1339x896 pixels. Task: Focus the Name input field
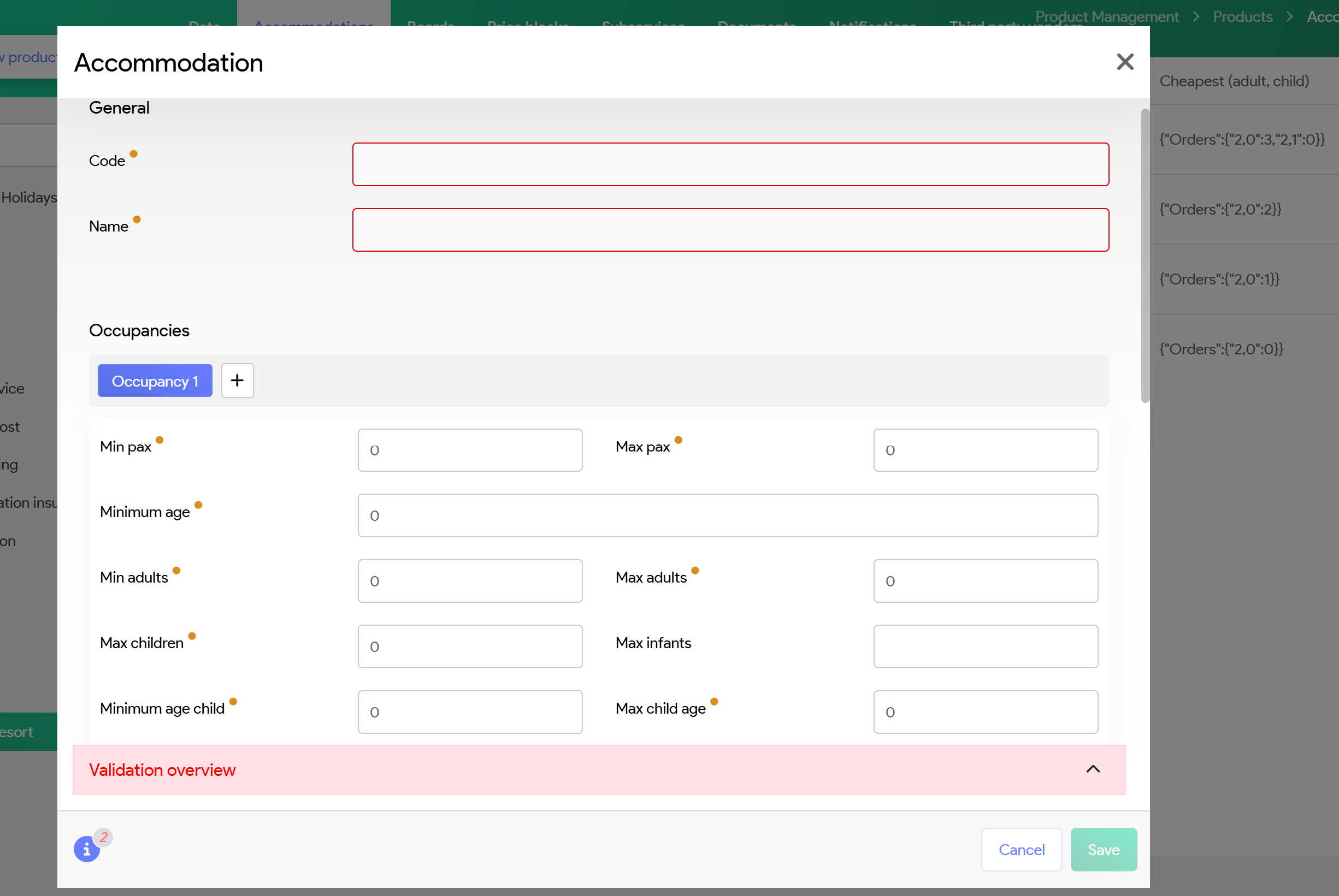pos(730,230)
